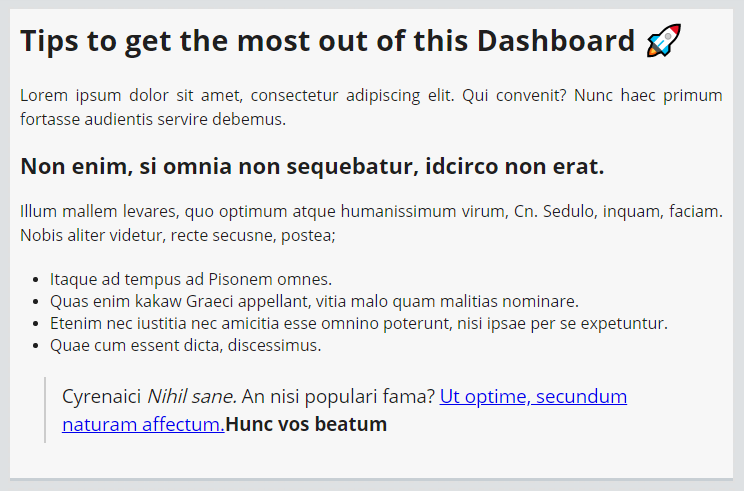This screenshot has height=491, width=744.
Task: Click the "Ut optime, secundum naturam affectum." link
Action: point(533,396)
